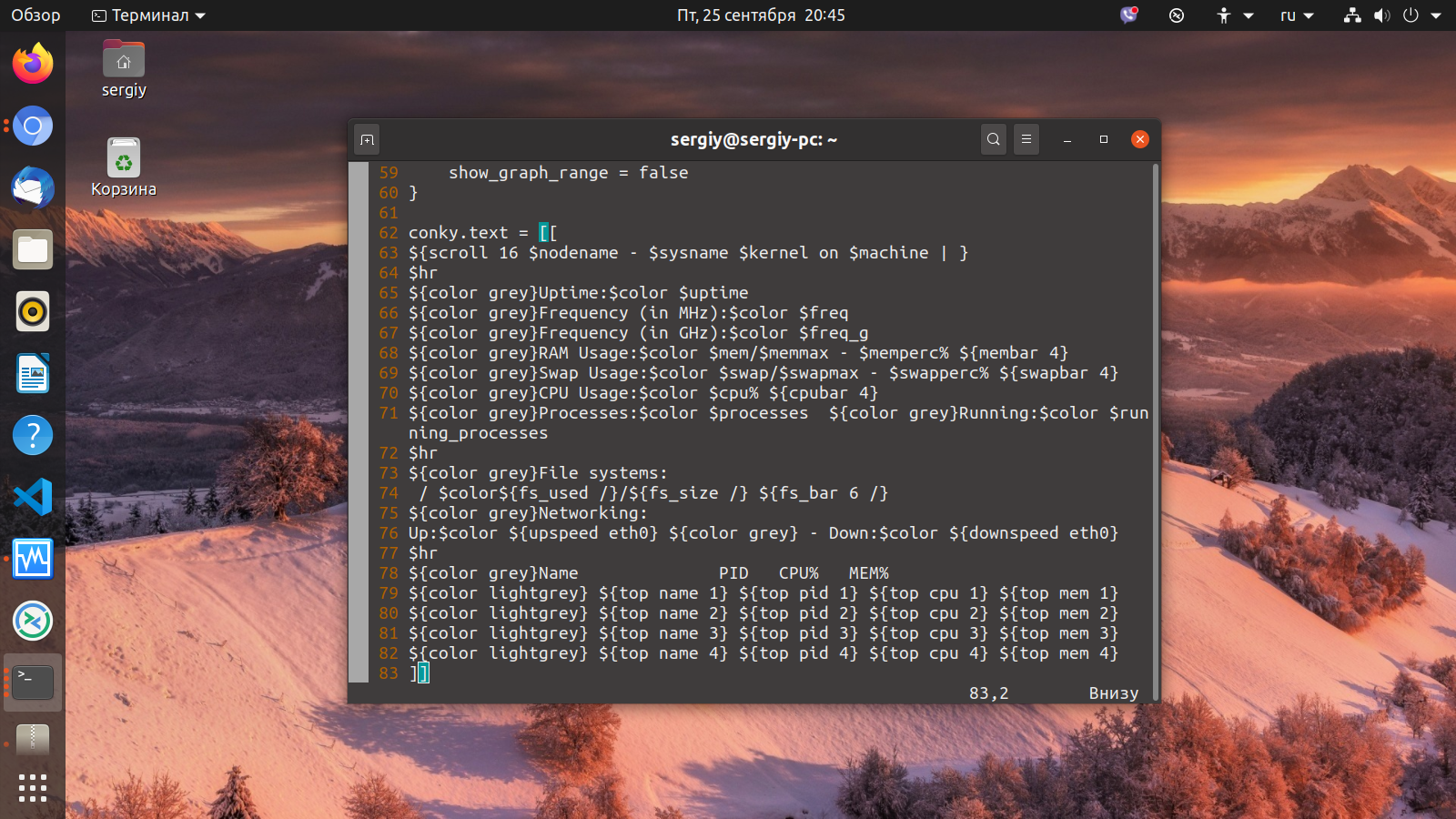Viewport: 1456px width, 819px height.
Task: Open Help from the dock
Action: (x=33, y=435)
